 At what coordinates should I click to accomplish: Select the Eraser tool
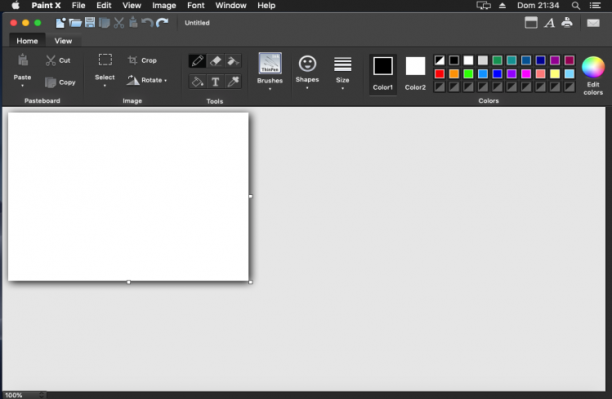click(215, 61)
